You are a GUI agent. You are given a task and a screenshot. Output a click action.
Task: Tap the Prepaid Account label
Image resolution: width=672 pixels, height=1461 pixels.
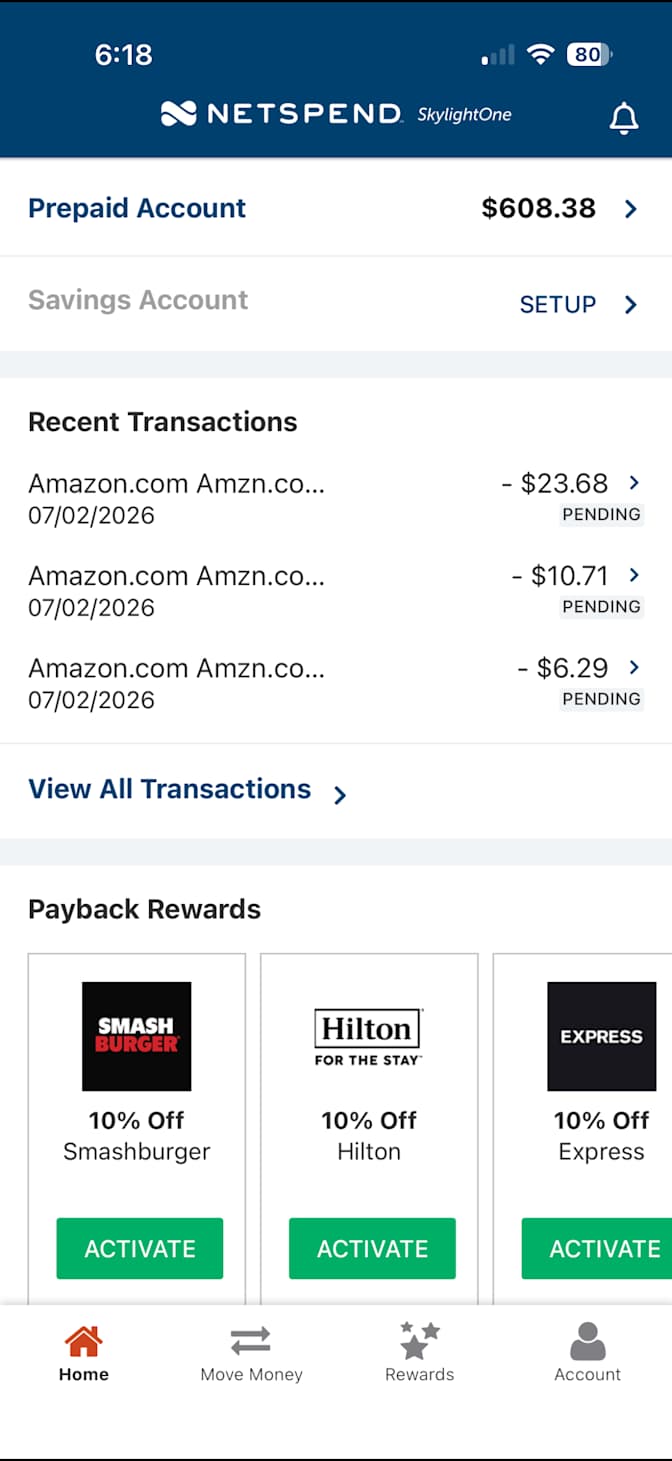click(x=137, y=208)
